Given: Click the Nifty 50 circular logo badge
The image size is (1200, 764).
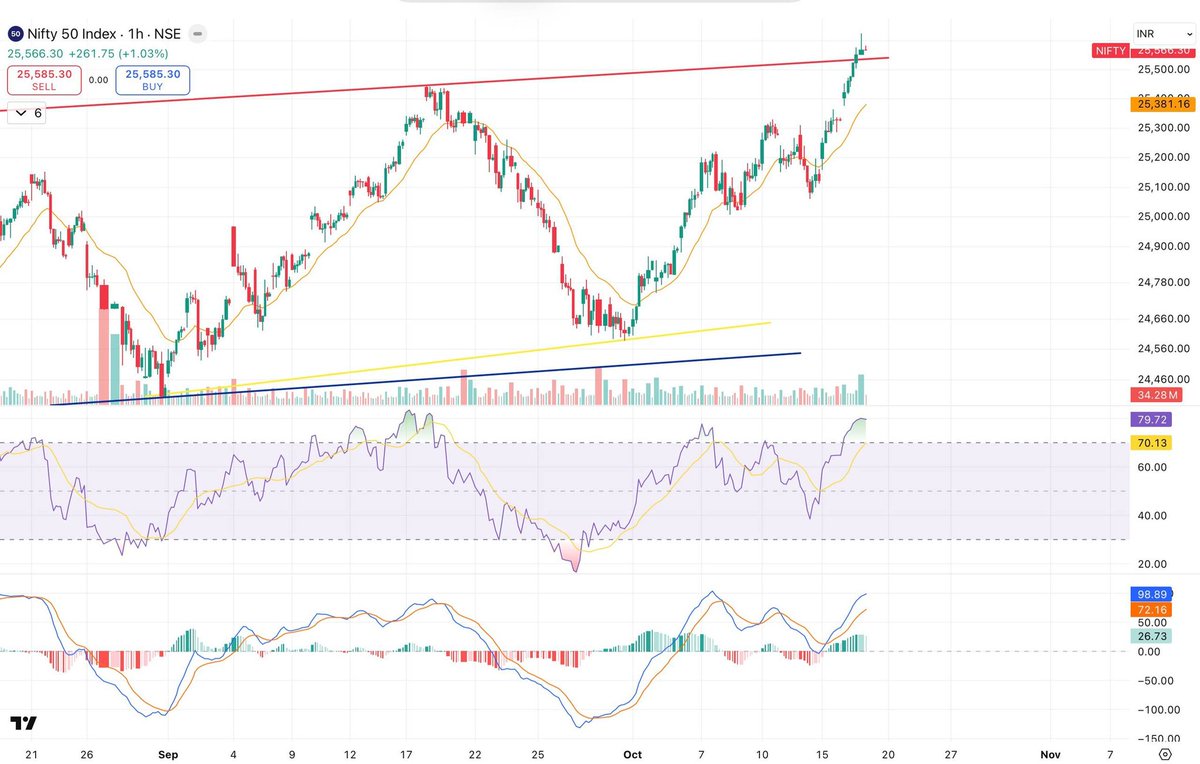Looking at the screenshot, I should click(14, 33).
